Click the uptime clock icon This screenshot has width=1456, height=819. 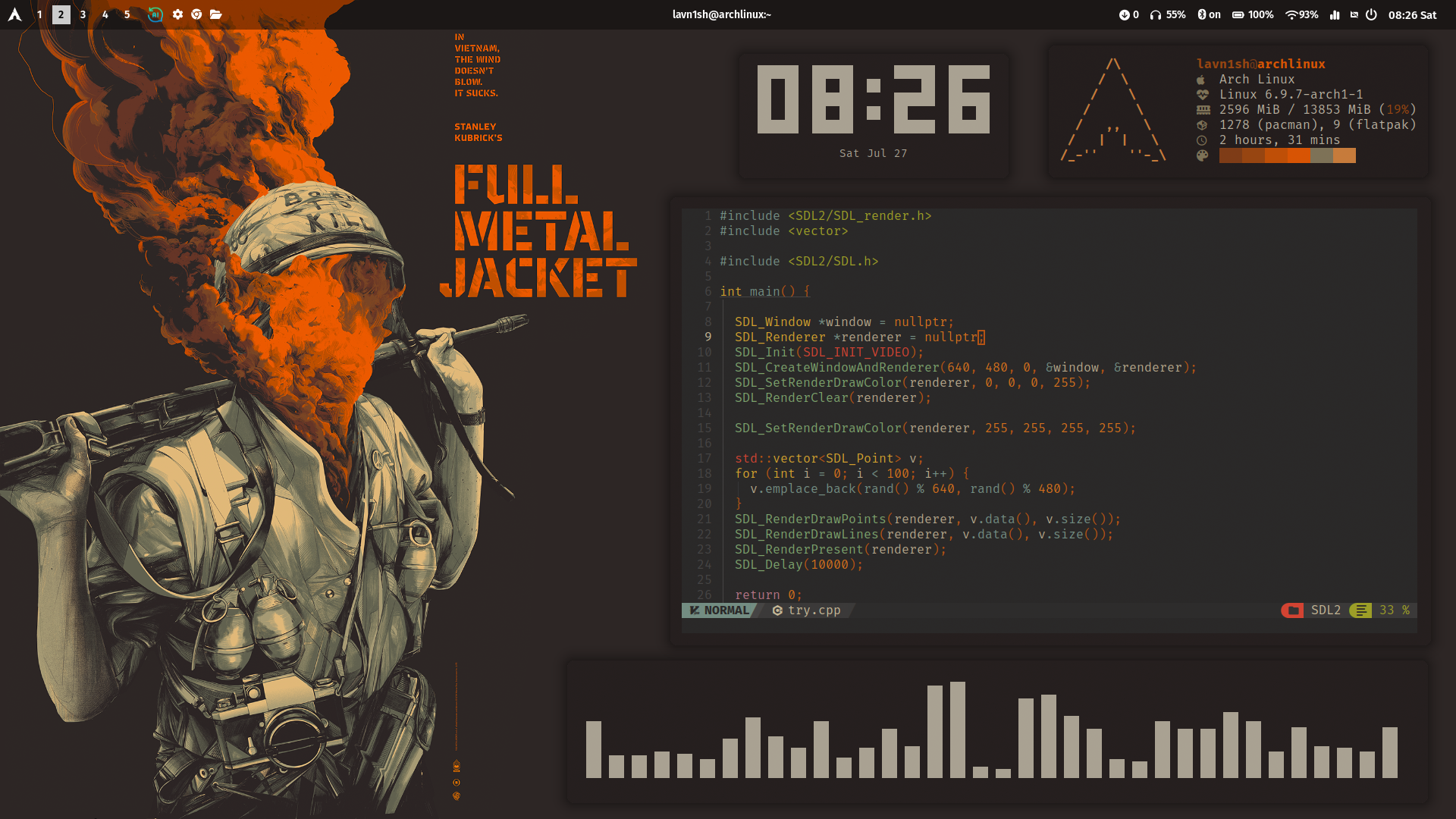pyautogui.click(x=1202, y=140)
